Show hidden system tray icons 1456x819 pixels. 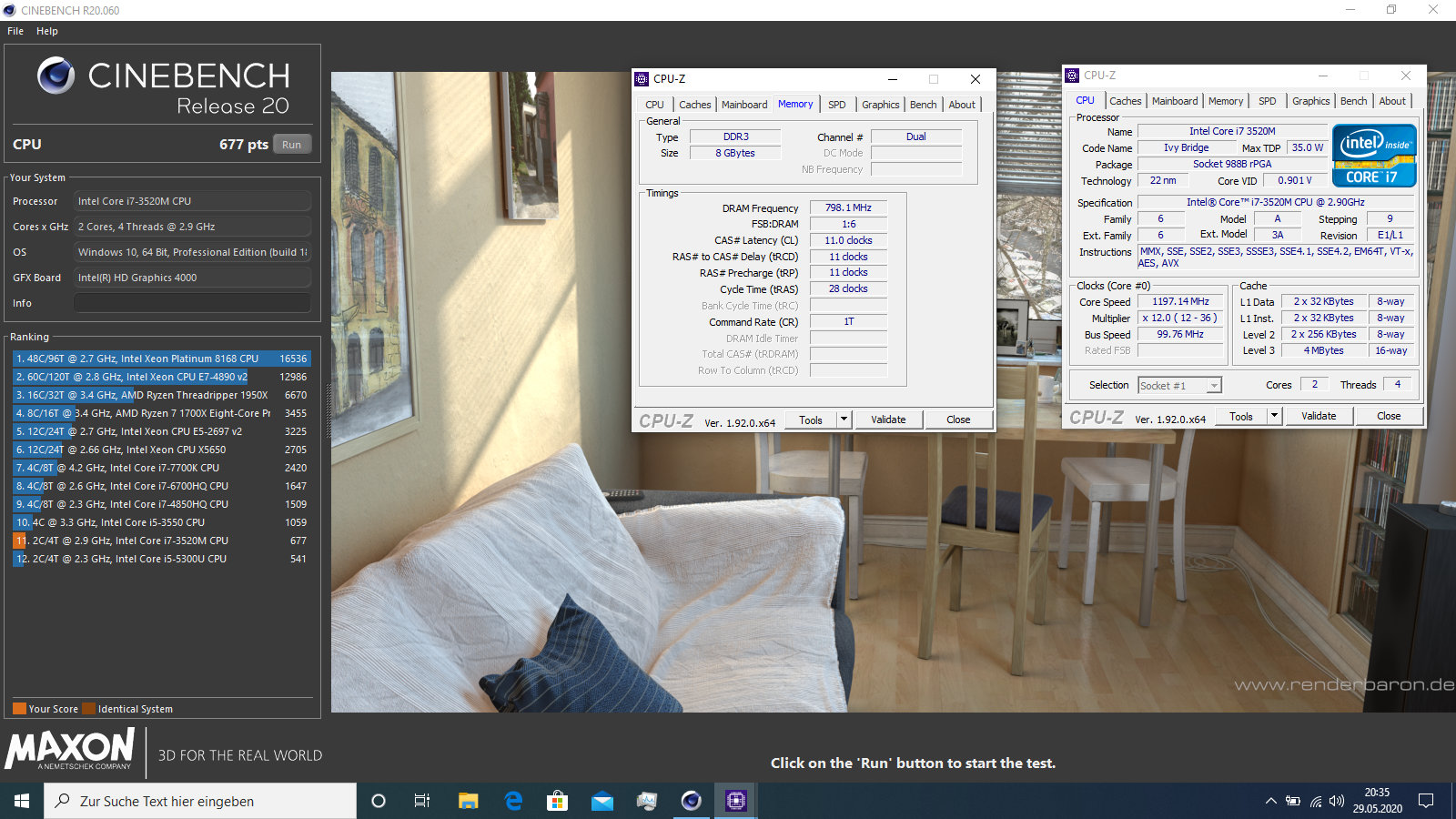(x=1270, y=801)
